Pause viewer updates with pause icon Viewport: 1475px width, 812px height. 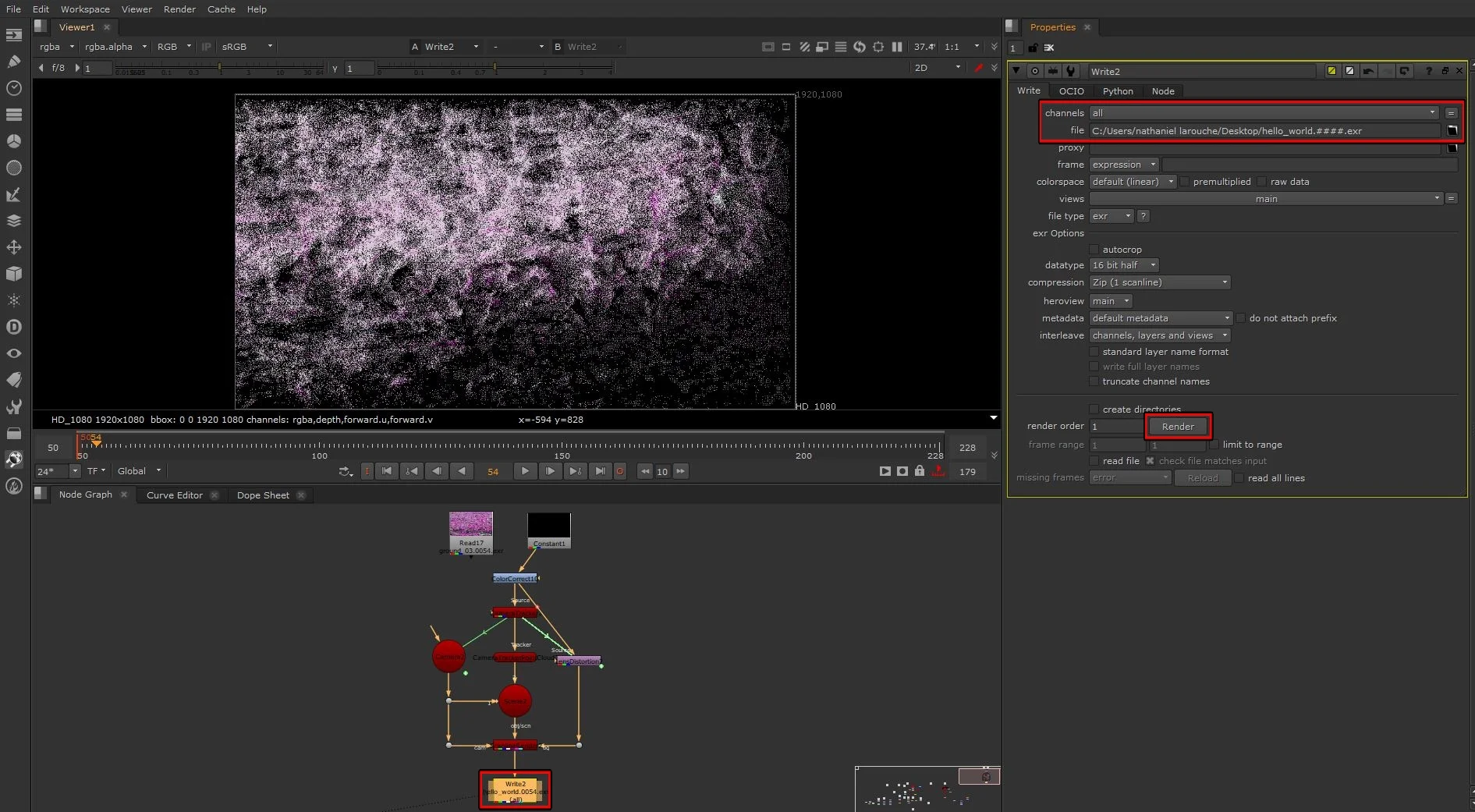tap(897, 47)
